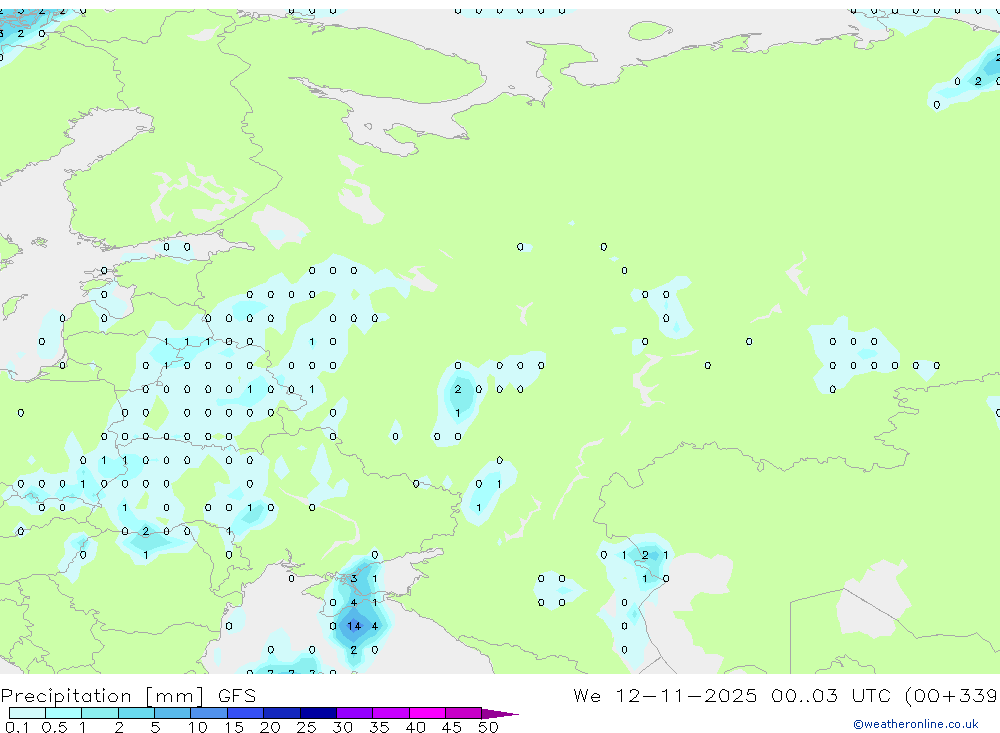This screenshot has width=1000, height=733.
Task: Click the '40' legend scale label
Action: click(x=415, y=727)
